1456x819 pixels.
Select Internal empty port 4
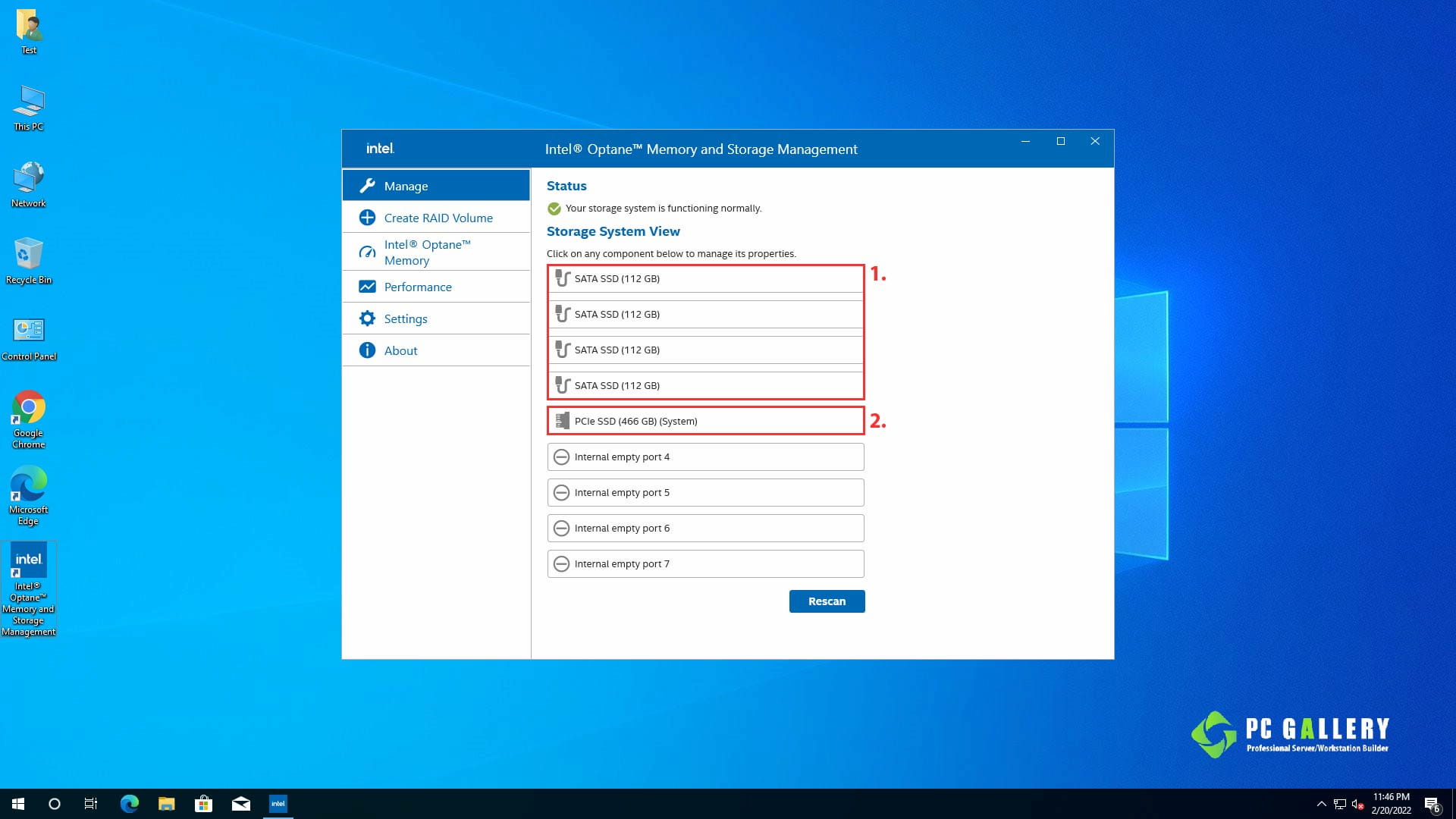(705, 457)
